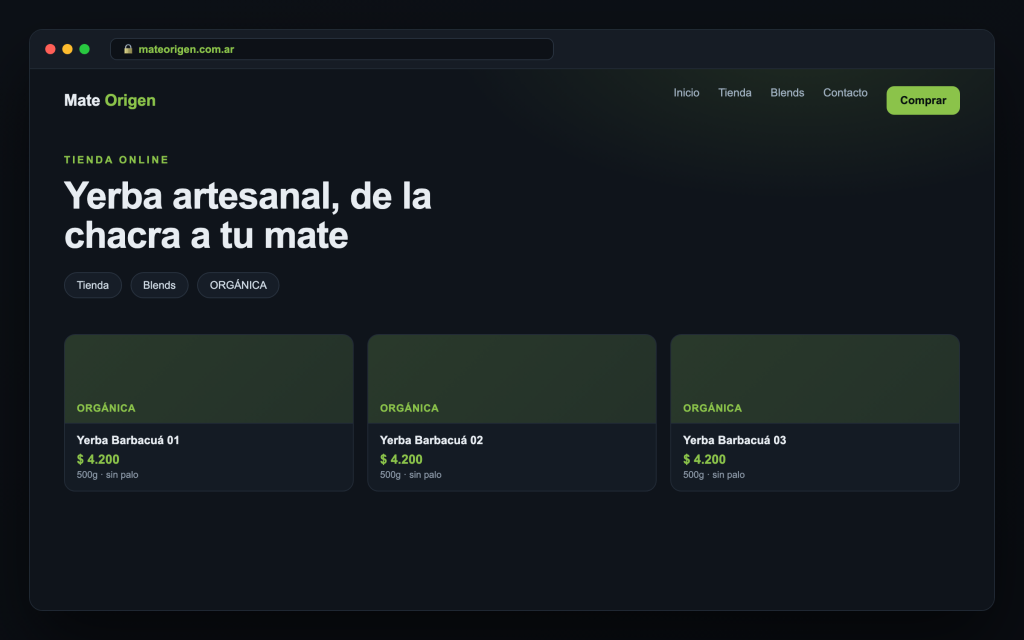1024x640 pixels.
Task: Select the ORGÁNICA filter pill
Action: tap(238, 285)
